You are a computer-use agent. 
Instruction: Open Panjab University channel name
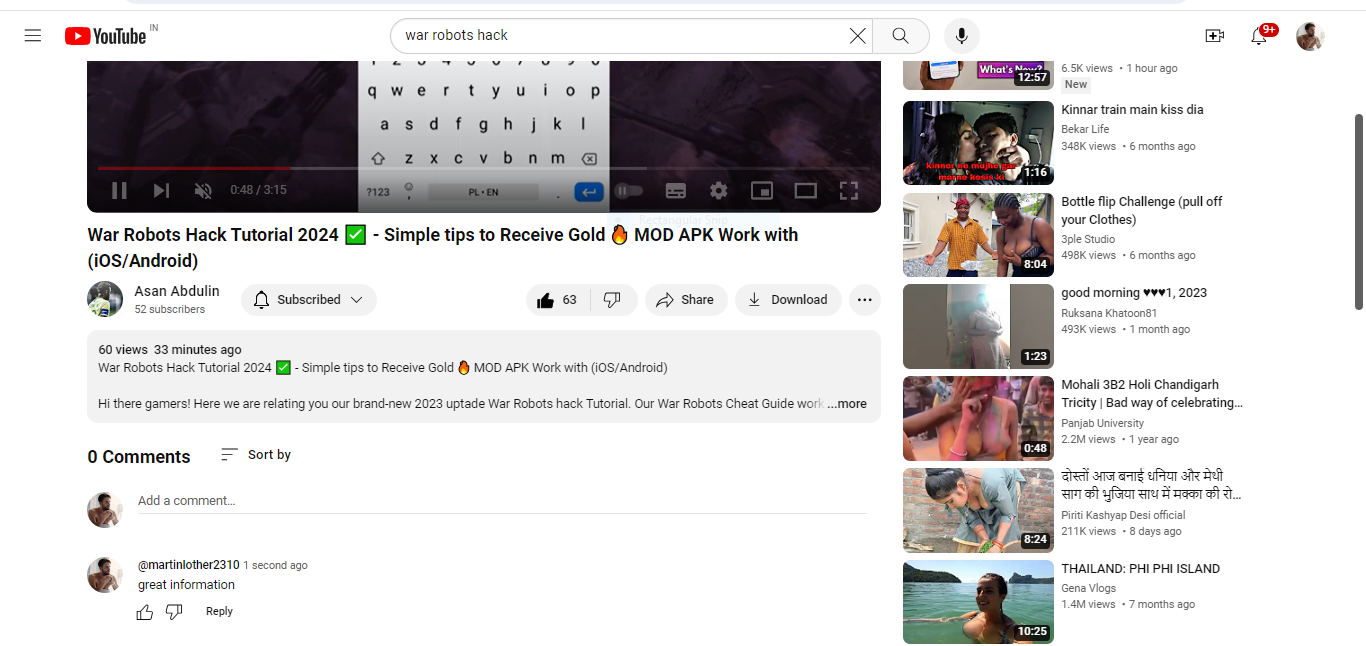[x=1103, y=423]
